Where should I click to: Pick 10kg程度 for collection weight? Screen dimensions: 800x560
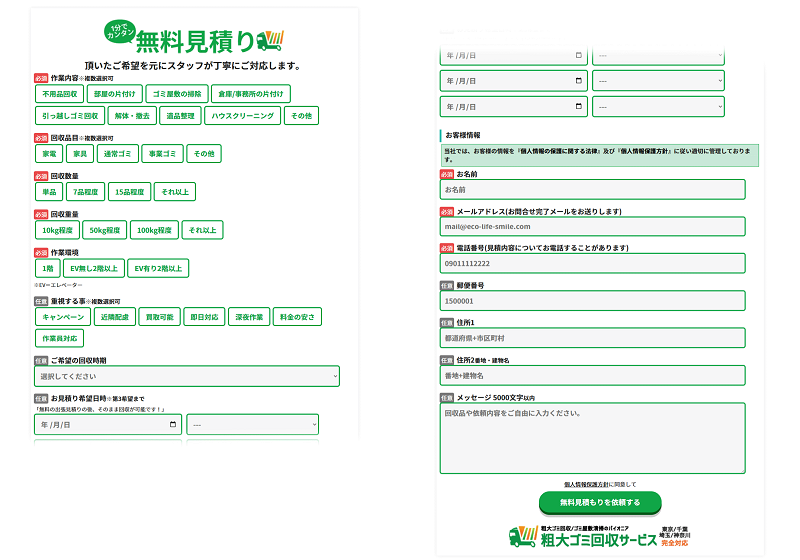(57, 230)
